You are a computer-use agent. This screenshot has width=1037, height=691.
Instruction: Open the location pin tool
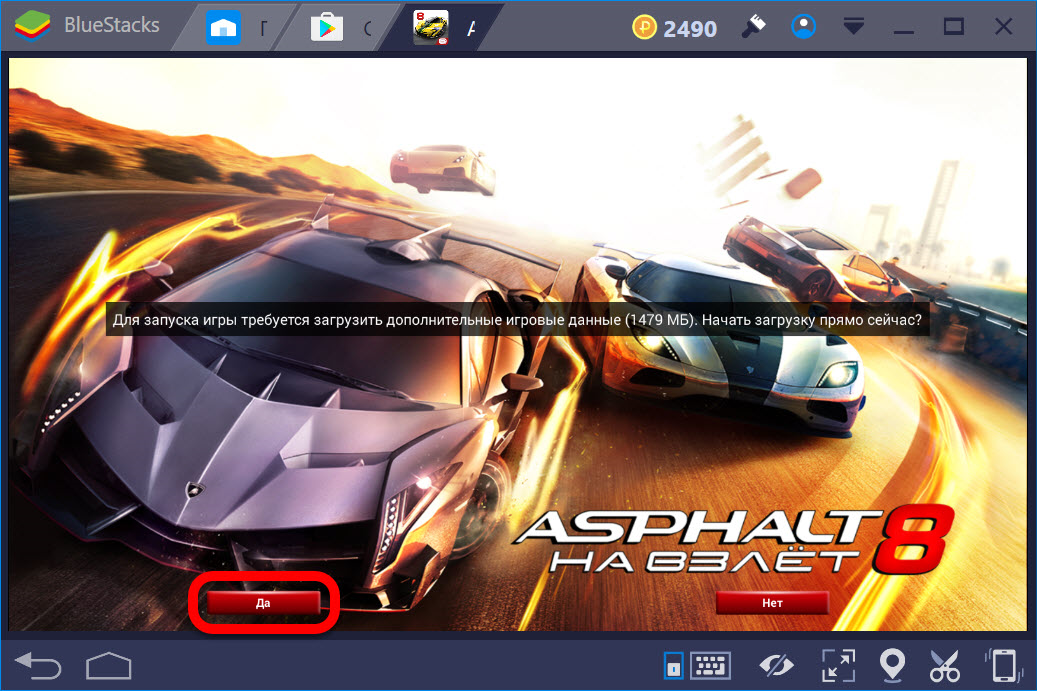tap(891, 665)
